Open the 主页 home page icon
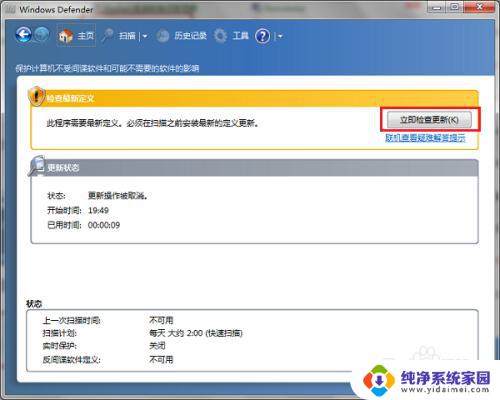Viewport: 500px width, 400px height. (66, 35)
